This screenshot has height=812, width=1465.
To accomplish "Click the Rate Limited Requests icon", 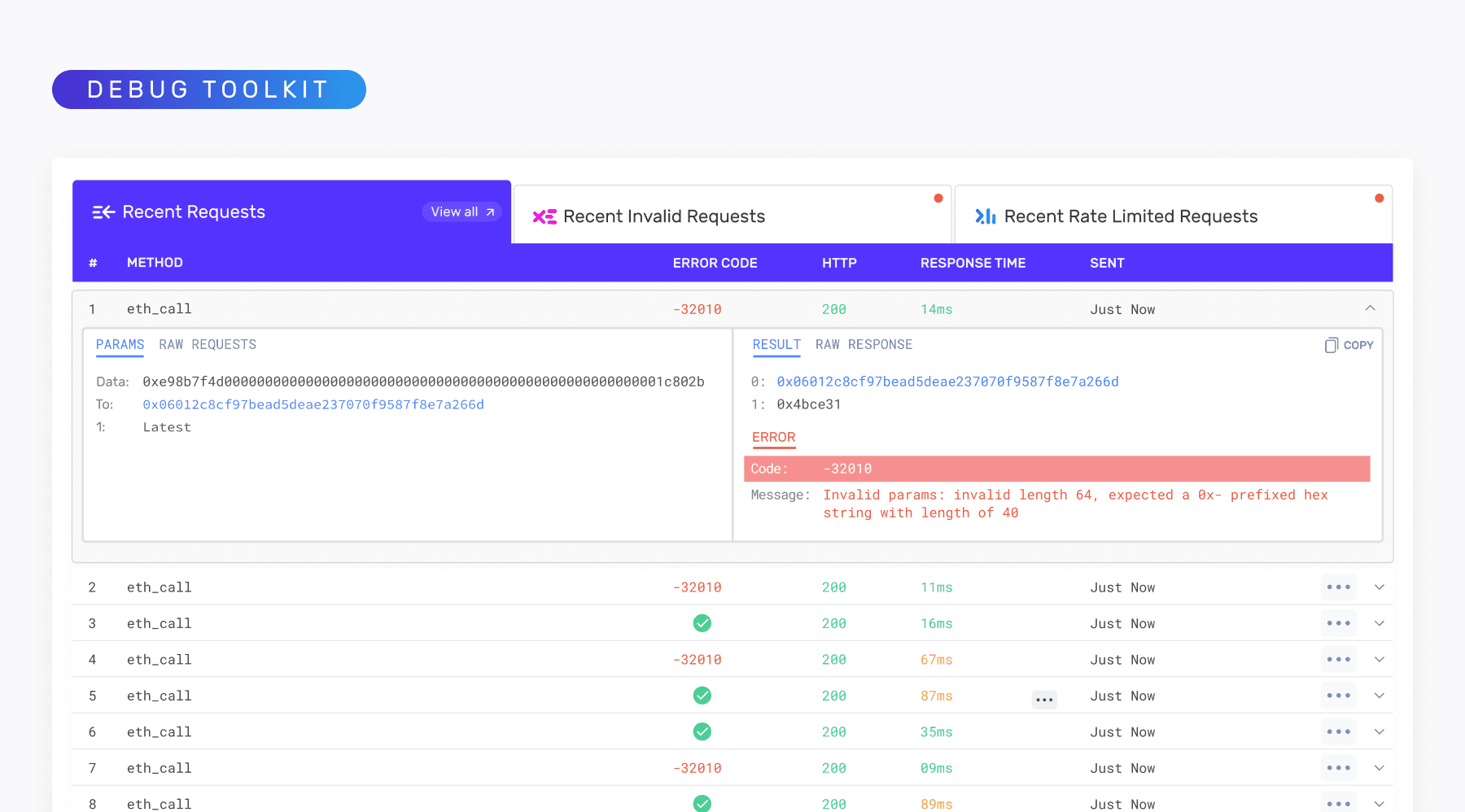I will 986,216.
